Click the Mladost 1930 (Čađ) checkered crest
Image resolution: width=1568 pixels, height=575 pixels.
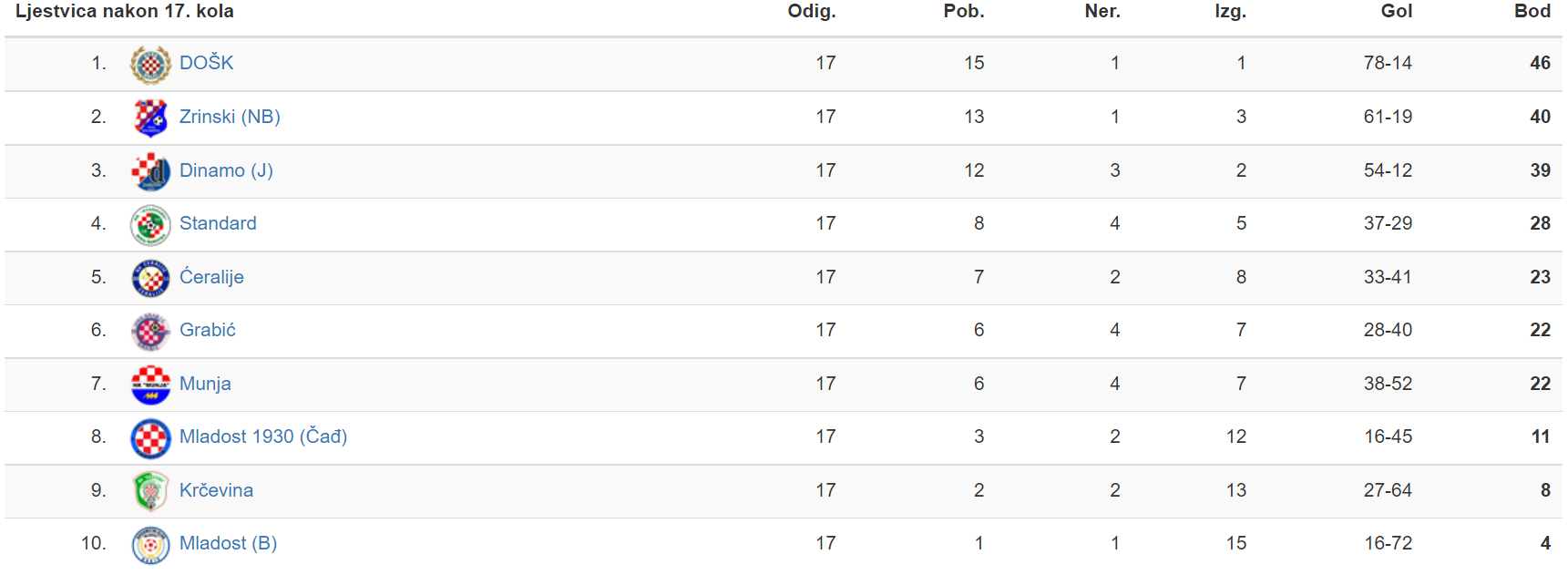pos(150,438)
